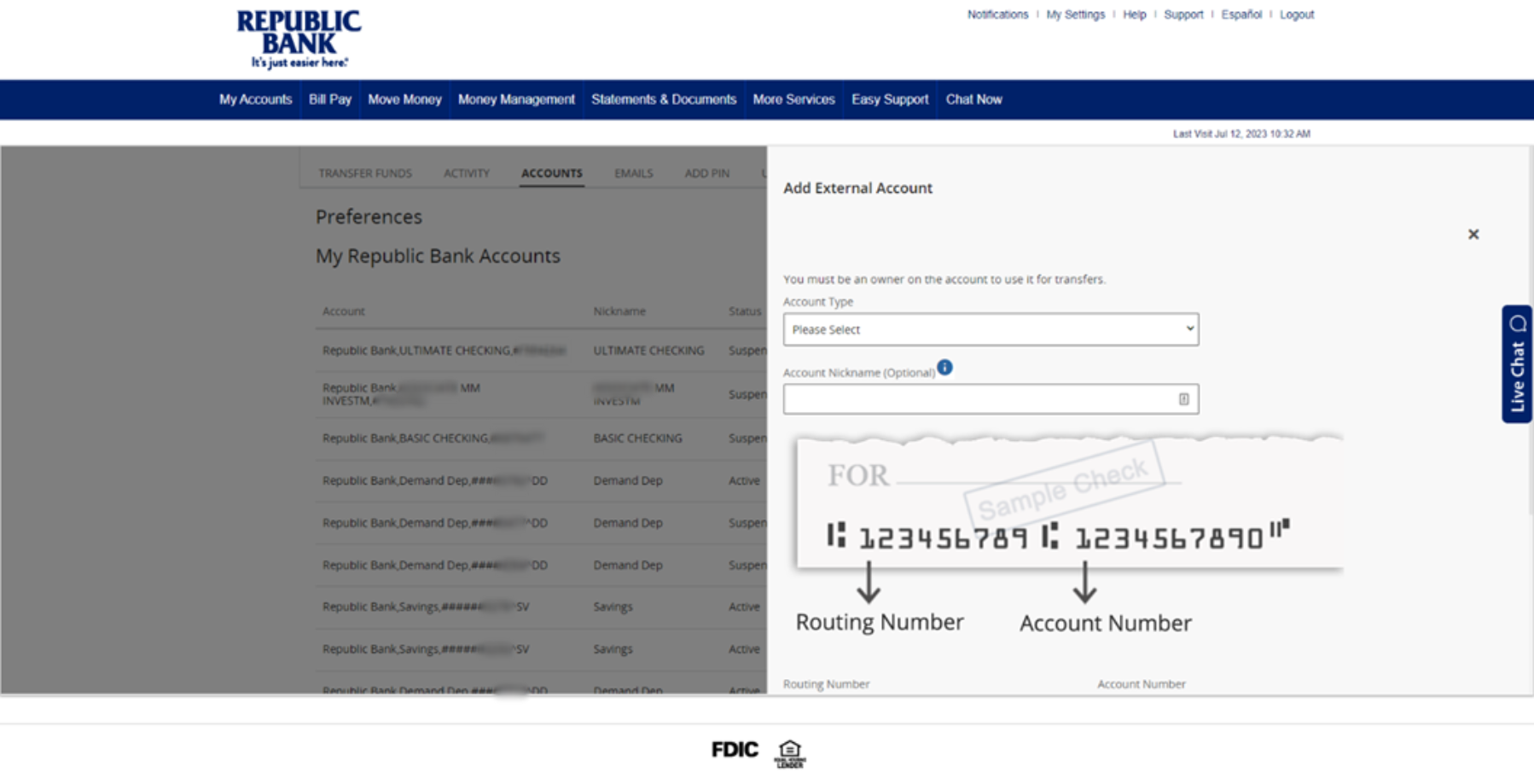
Task: Switch language to Español
Action: (x=1241, y=15)
